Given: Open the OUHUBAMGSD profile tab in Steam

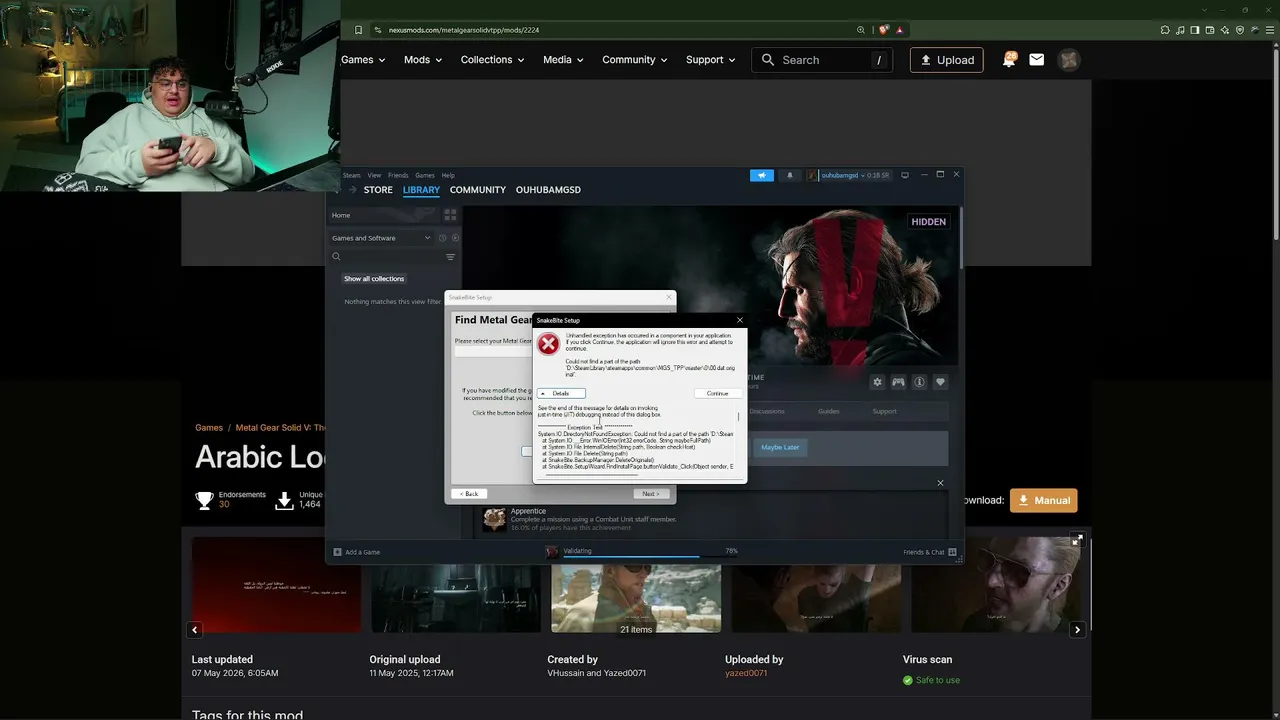Looking at the screenshot, I should (548, 190).
